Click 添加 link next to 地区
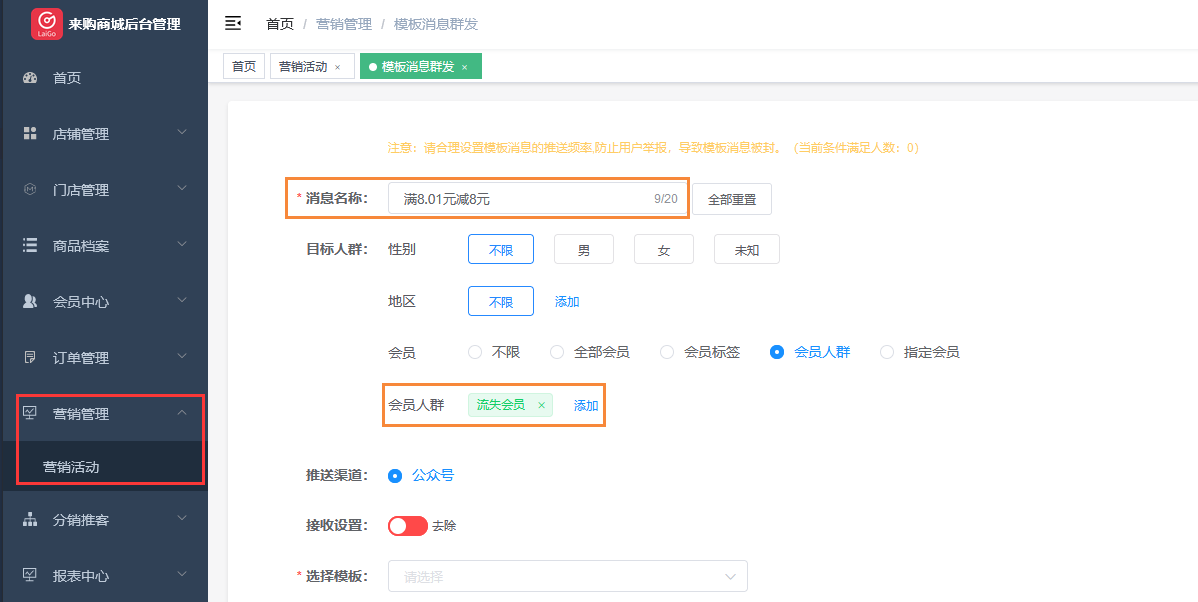 point(567,302)
